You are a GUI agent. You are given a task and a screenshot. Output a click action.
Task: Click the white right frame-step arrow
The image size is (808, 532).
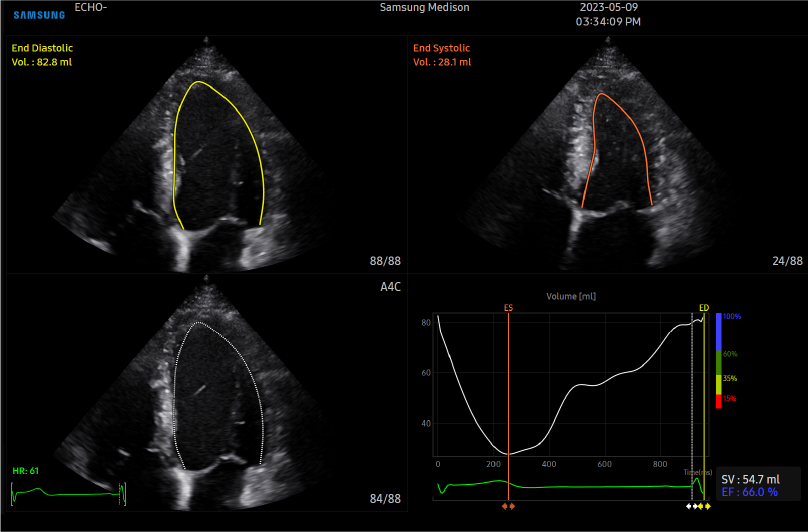(695, 506)
